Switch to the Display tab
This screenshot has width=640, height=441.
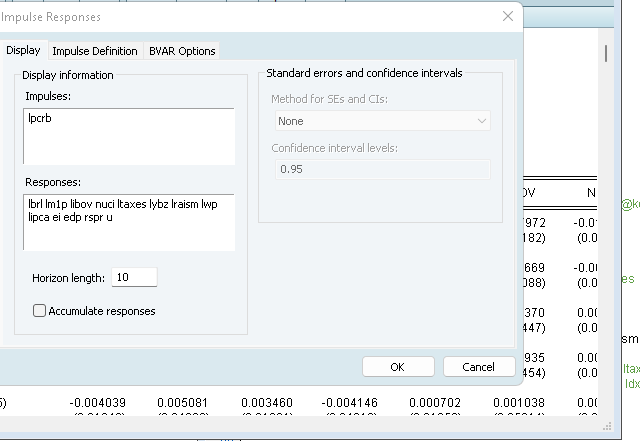pyautogui.click(x=22, y=51)
